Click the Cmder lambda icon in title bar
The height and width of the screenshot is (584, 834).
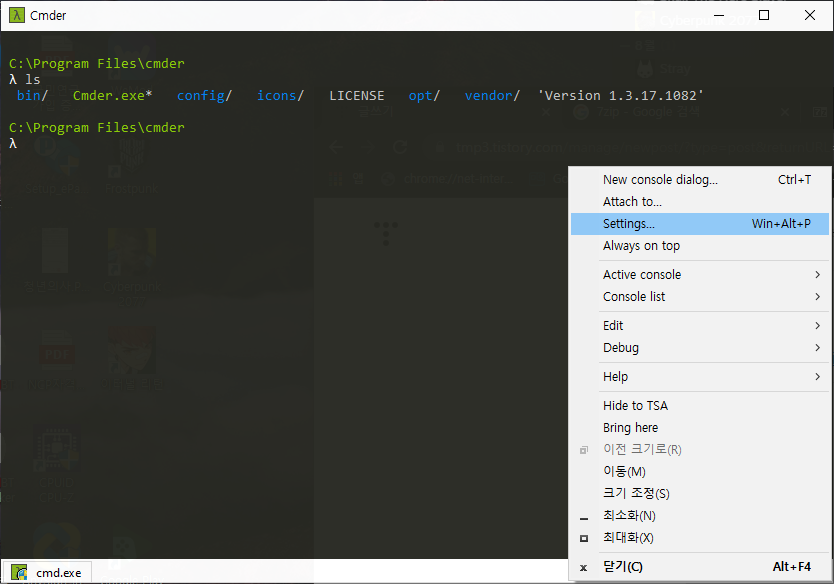[17, 15]
